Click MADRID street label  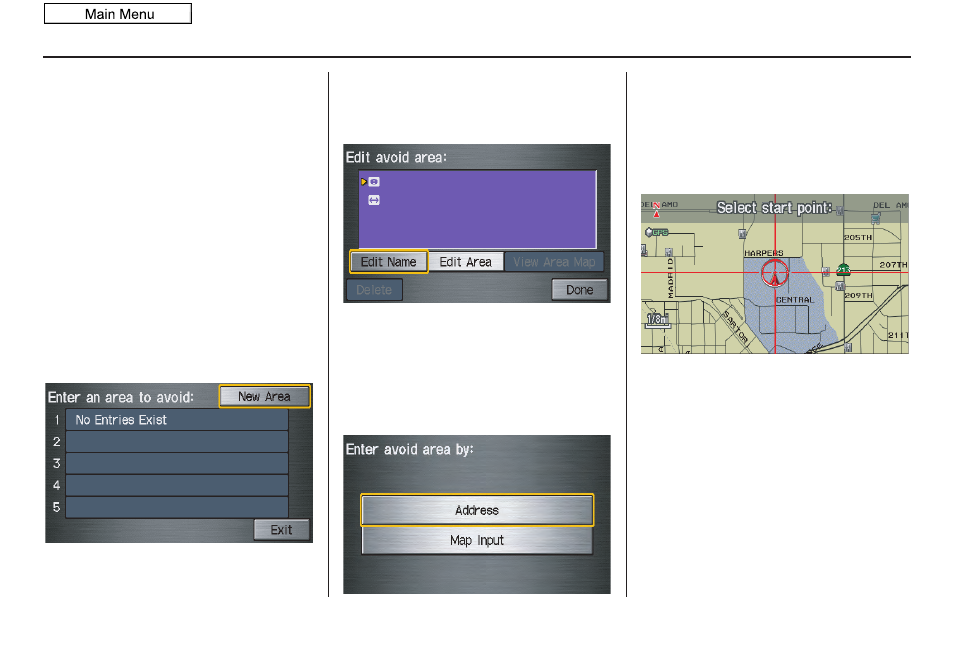670,277
